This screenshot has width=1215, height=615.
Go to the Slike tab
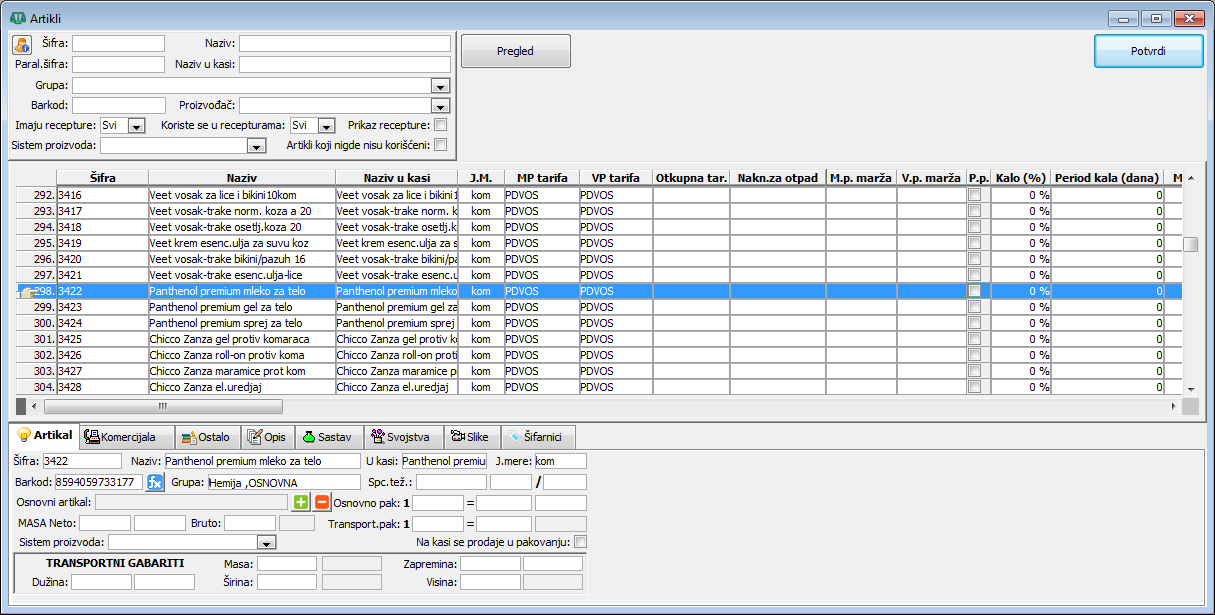(469, 437)
